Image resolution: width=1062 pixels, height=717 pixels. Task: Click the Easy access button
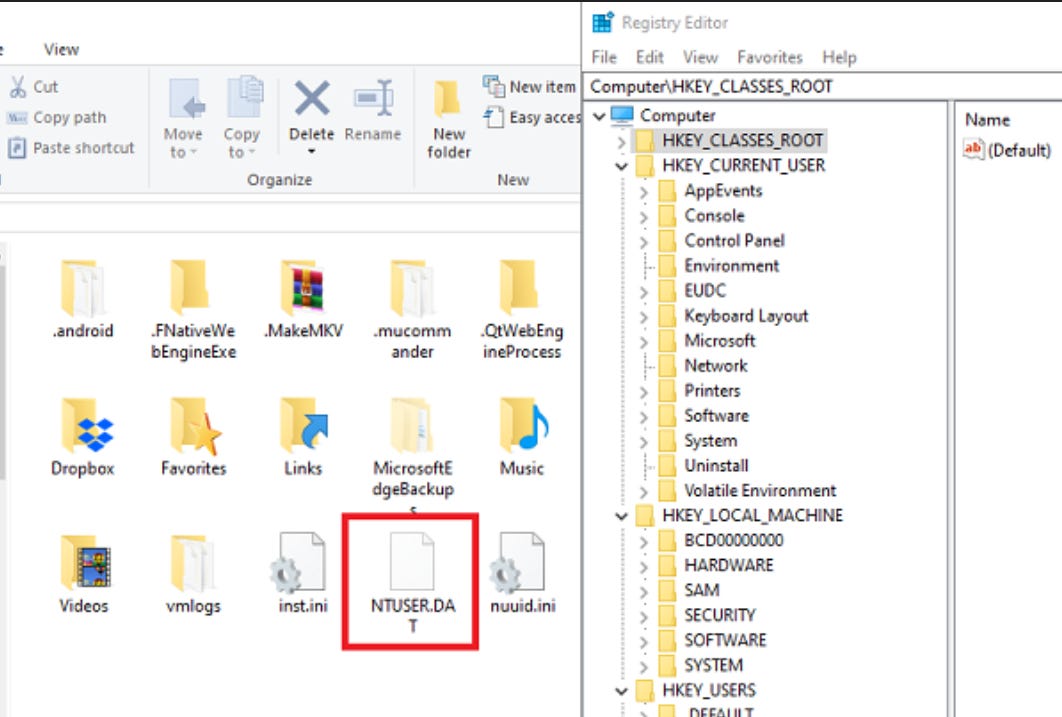[535, 117]
